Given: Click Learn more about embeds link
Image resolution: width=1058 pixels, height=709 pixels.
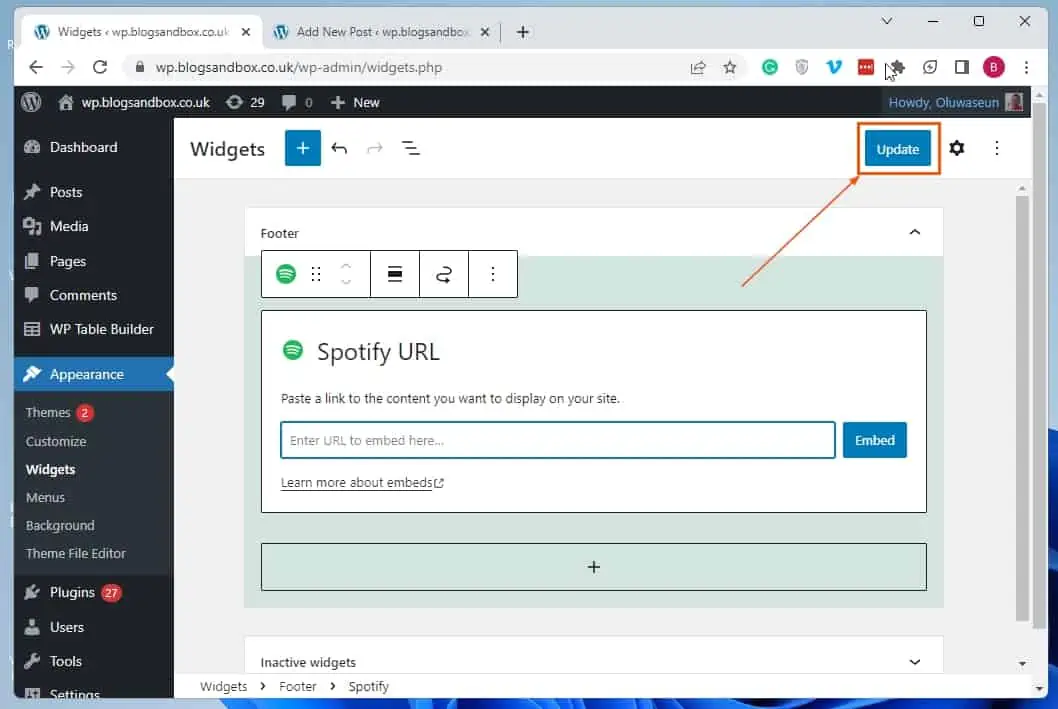Looking at the screenshot, I should 362,483.
